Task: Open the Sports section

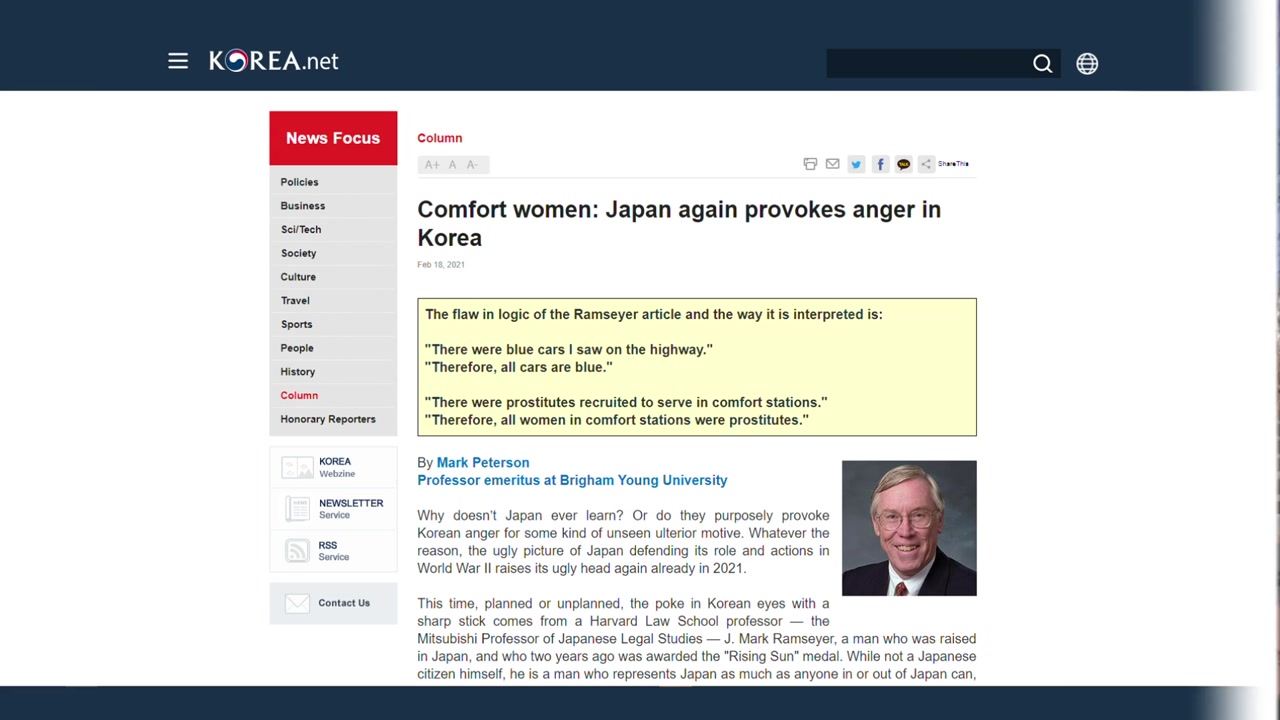Action: 296,325
